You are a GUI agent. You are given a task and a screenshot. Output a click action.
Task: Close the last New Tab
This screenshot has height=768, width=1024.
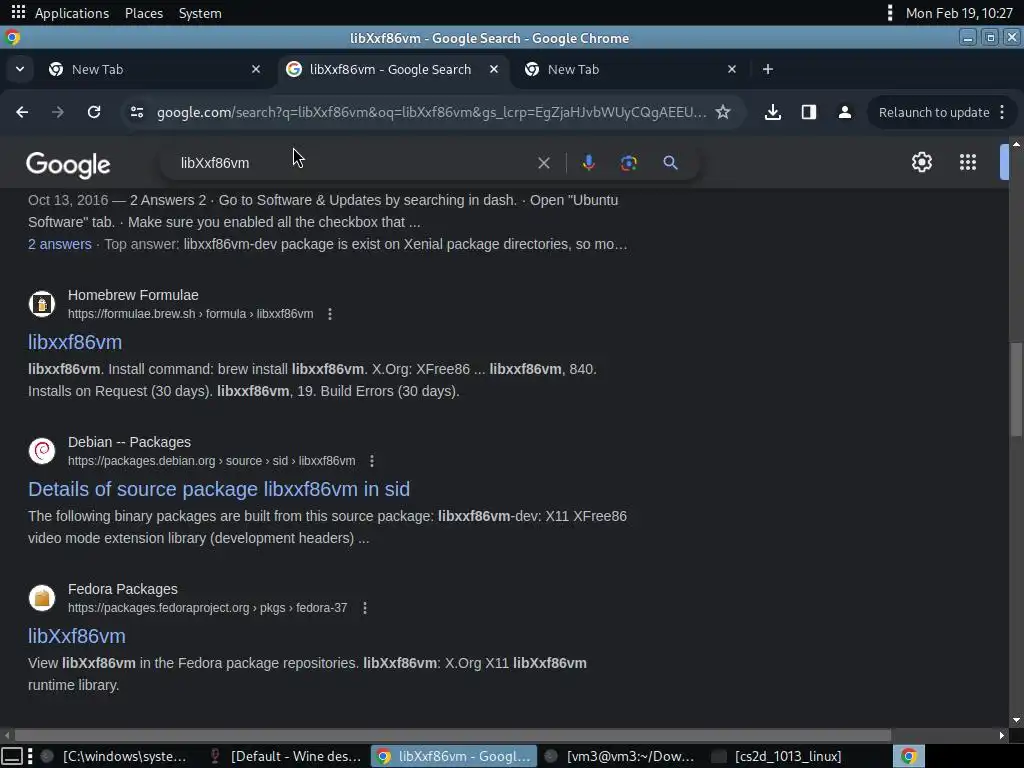732,69
